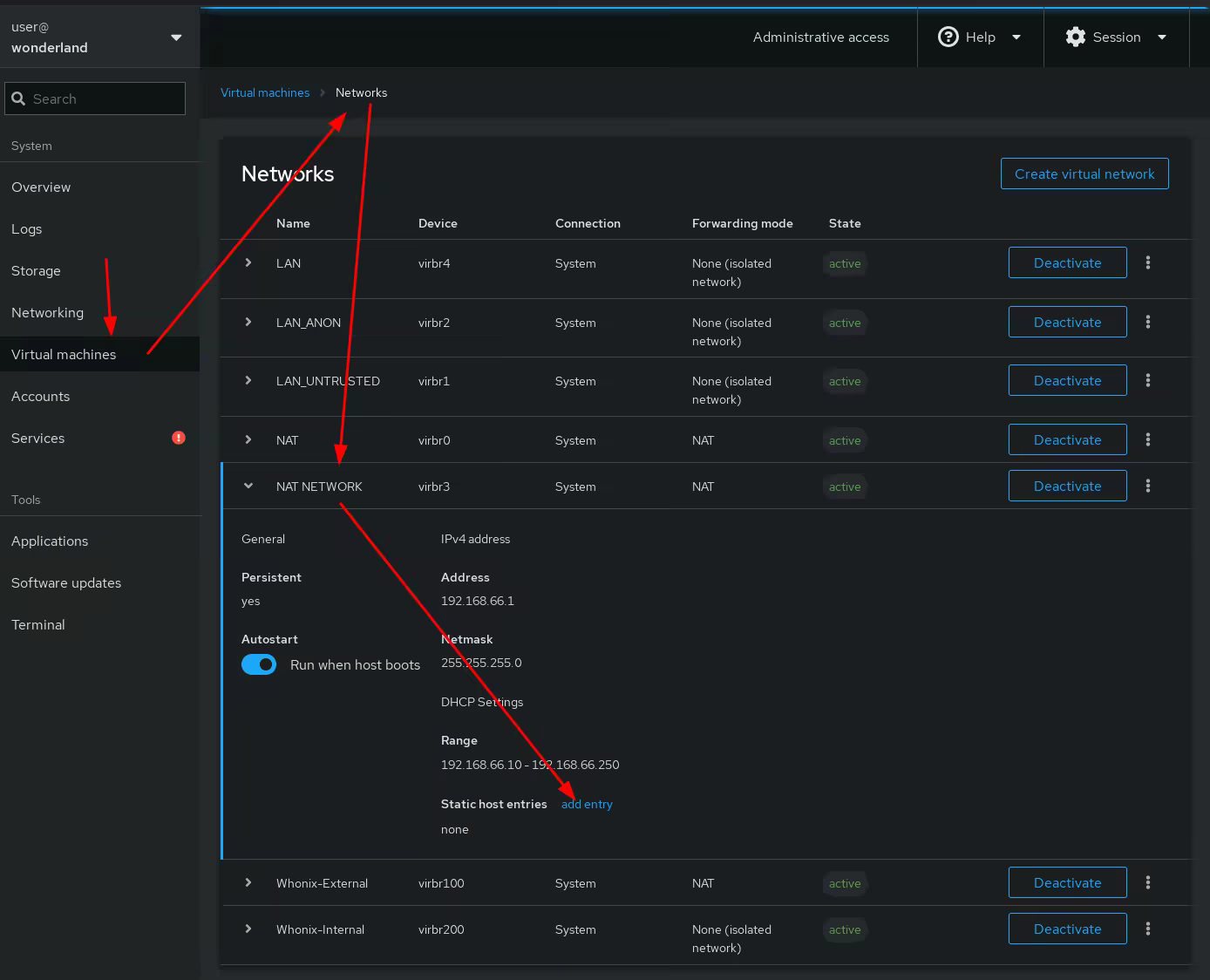Click the Help question mark icon

pyautogui.click(x=948, y=37)
